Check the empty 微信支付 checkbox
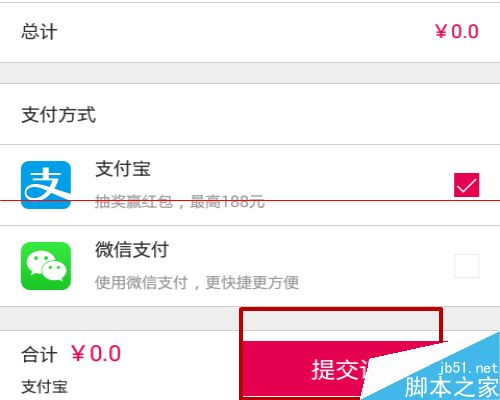The image size is (500, 400). (x=466, y=266)
